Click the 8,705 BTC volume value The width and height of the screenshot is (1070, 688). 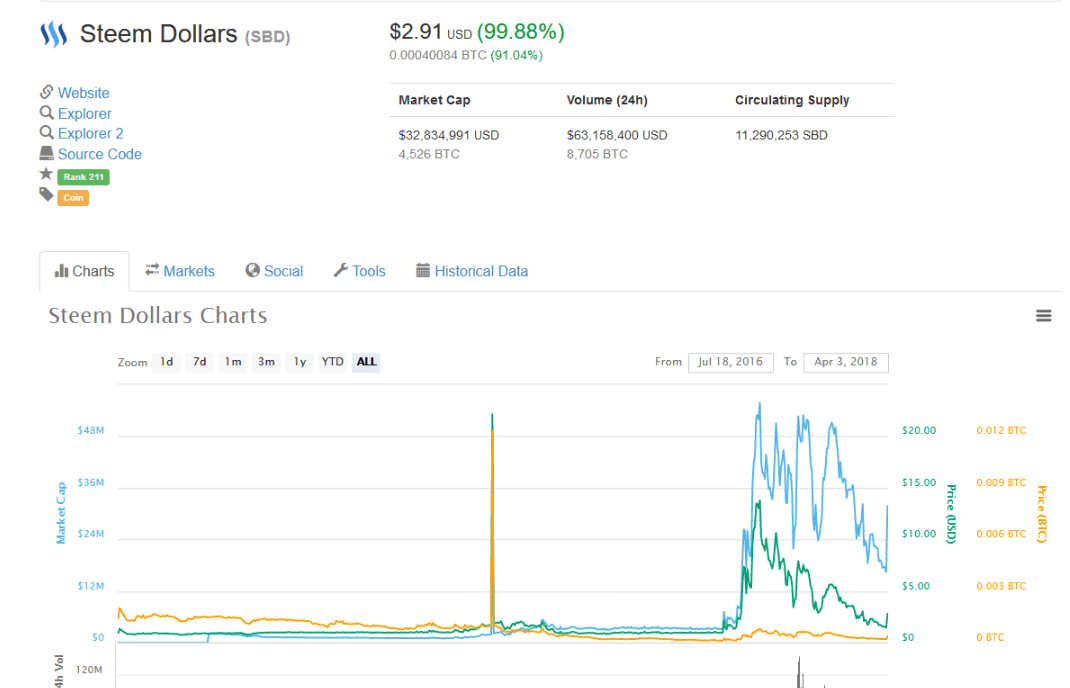(596, 154)
